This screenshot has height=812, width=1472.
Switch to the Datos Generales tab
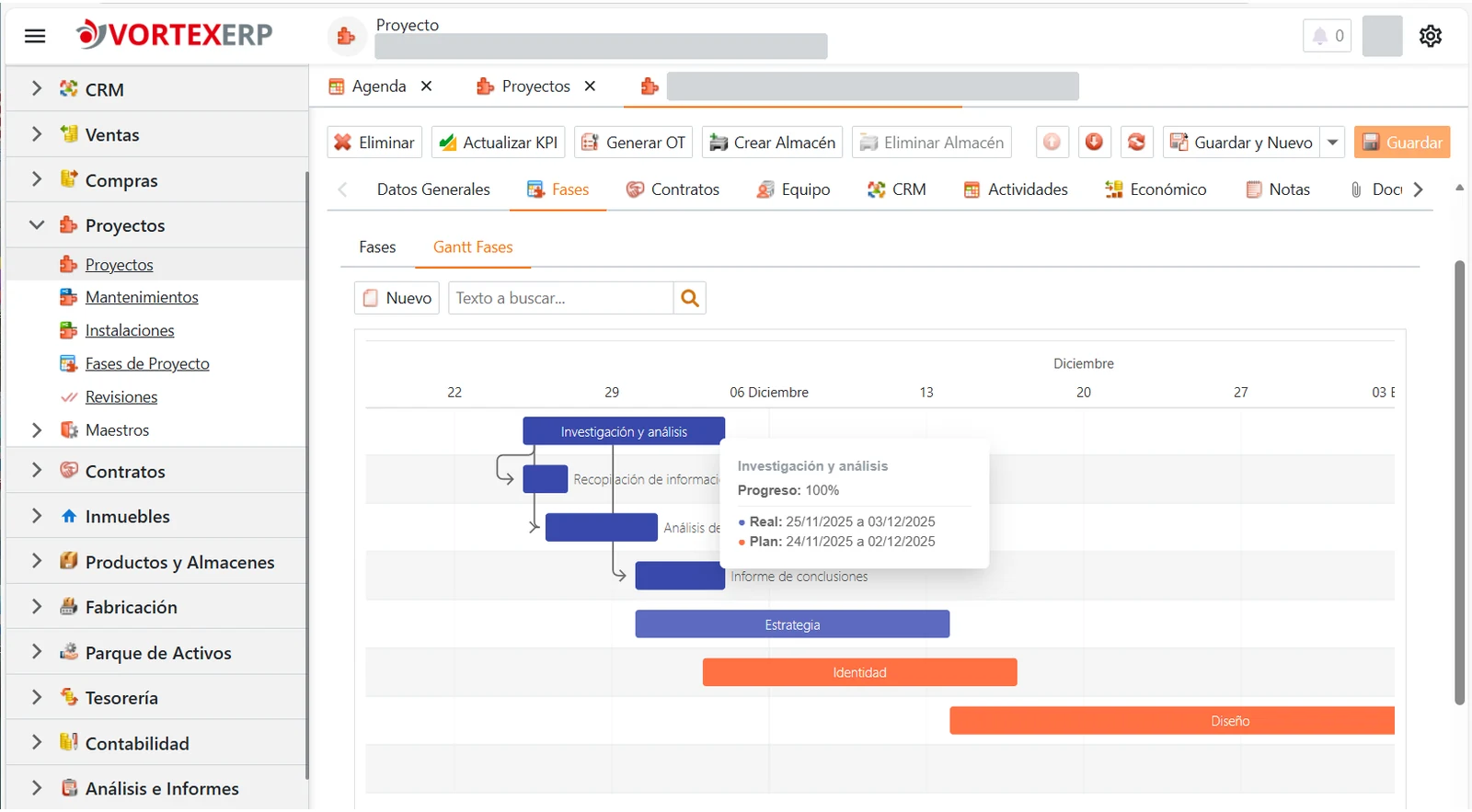[x=433, y=189]
